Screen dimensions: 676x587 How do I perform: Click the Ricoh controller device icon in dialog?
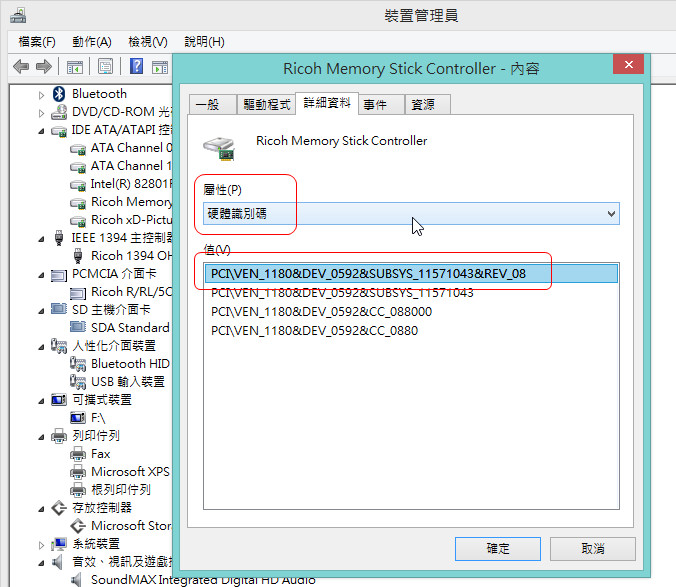(219, 148)
